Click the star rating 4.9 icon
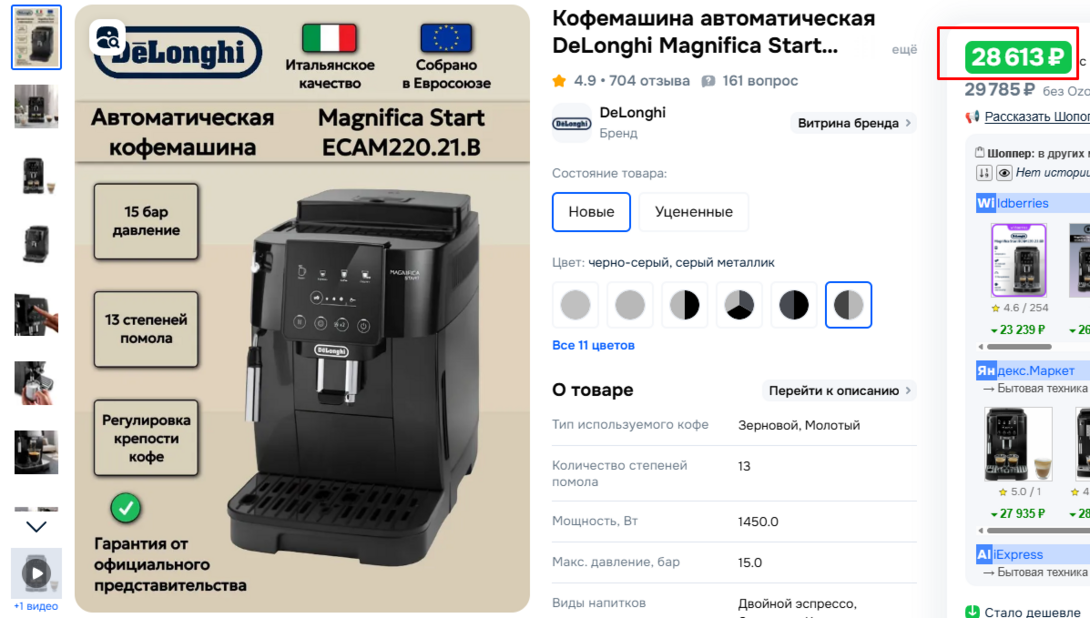Image resolution: width=1090 pixels, height=618 pixels. [559, 81]
